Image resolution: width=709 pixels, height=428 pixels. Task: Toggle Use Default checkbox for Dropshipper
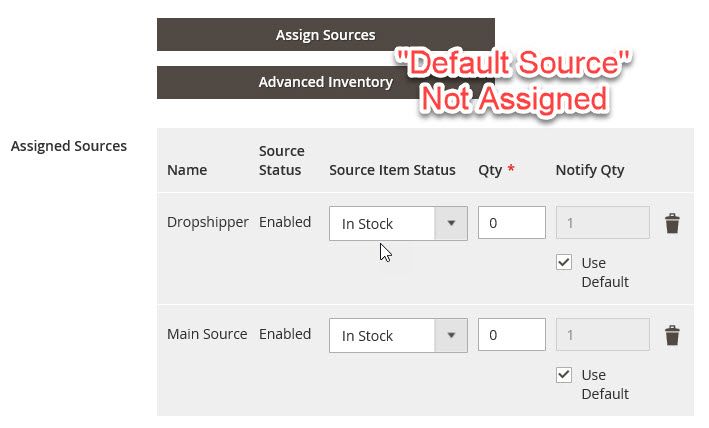pyautogui.click(x=566, y=263)
